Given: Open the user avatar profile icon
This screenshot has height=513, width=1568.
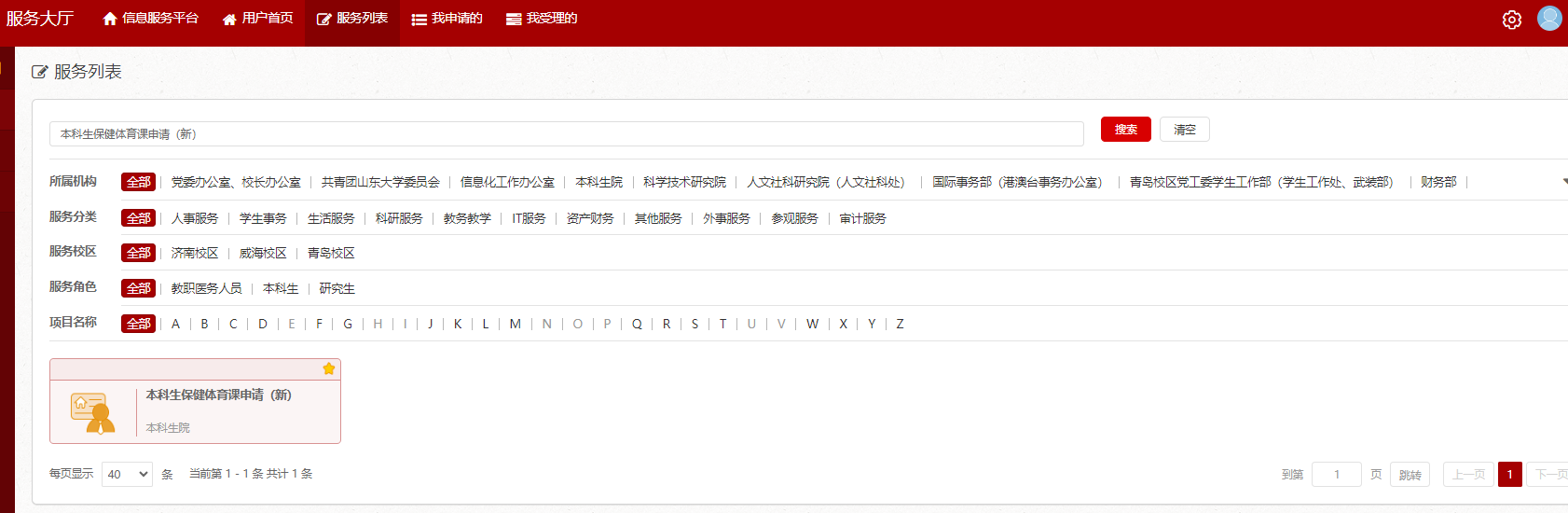Looking at the screenshot, I should click(1549, 19).
